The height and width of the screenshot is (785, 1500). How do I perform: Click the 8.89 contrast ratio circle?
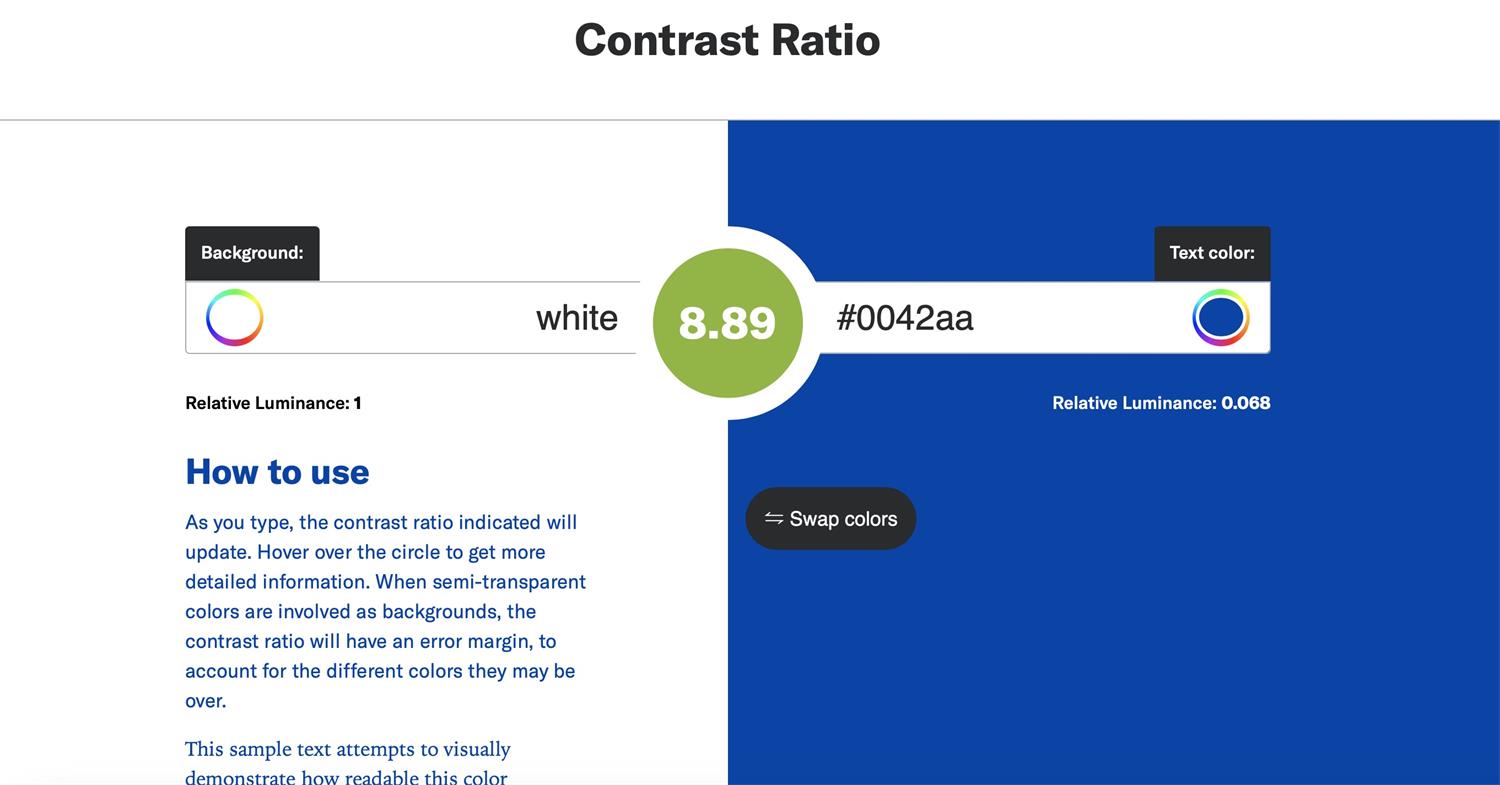(728, 323)
